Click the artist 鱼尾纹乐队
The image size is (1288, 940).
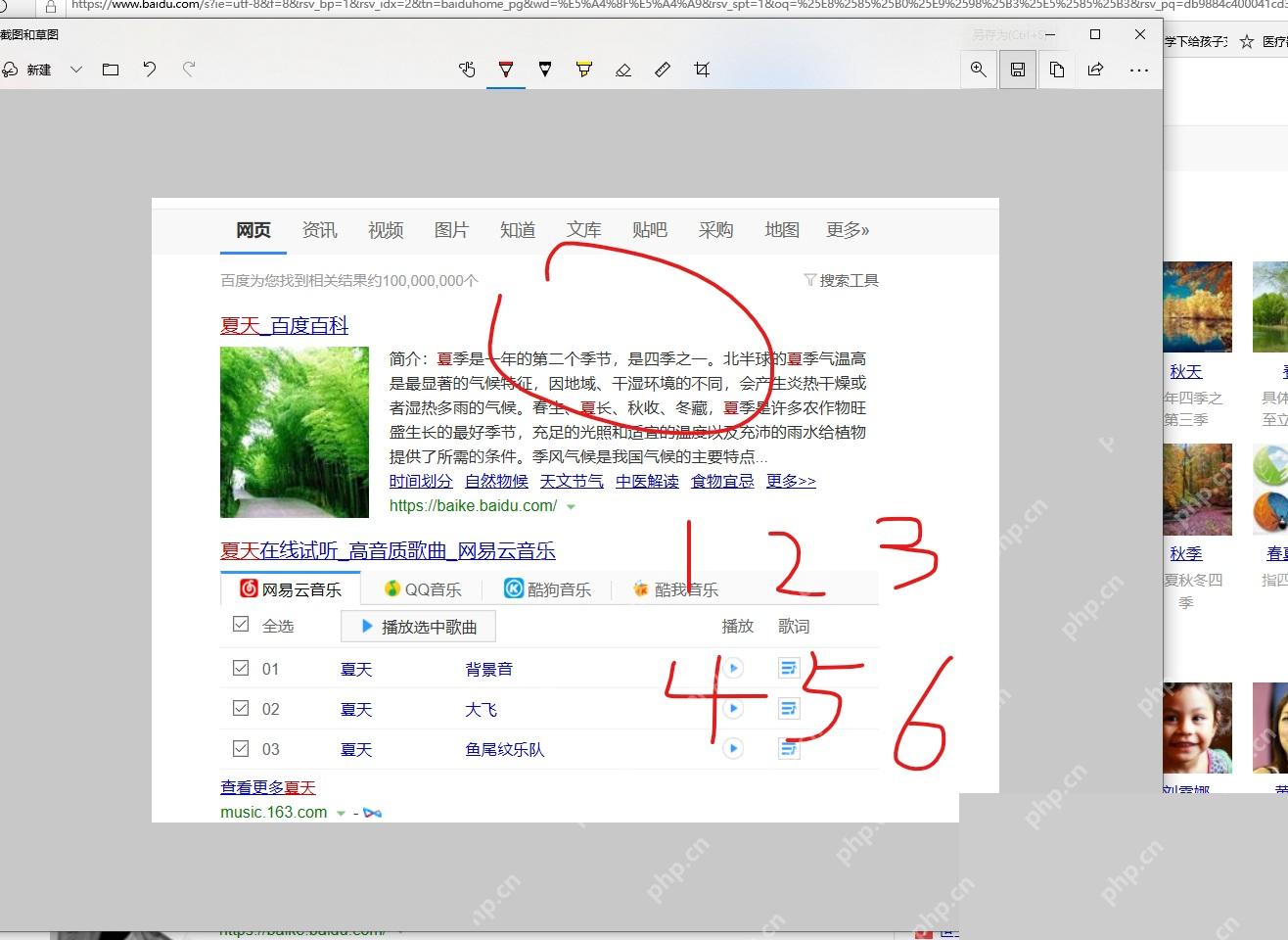504,750
